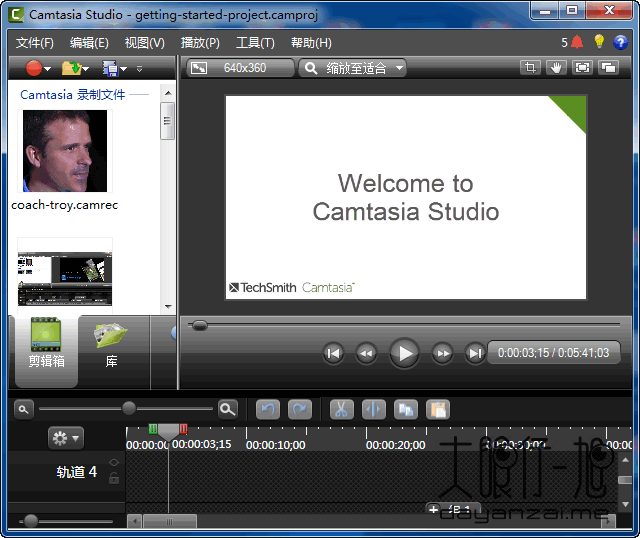The image size is (640, 538).
Task: Click the track height slider handle
Action: (31, 521)
